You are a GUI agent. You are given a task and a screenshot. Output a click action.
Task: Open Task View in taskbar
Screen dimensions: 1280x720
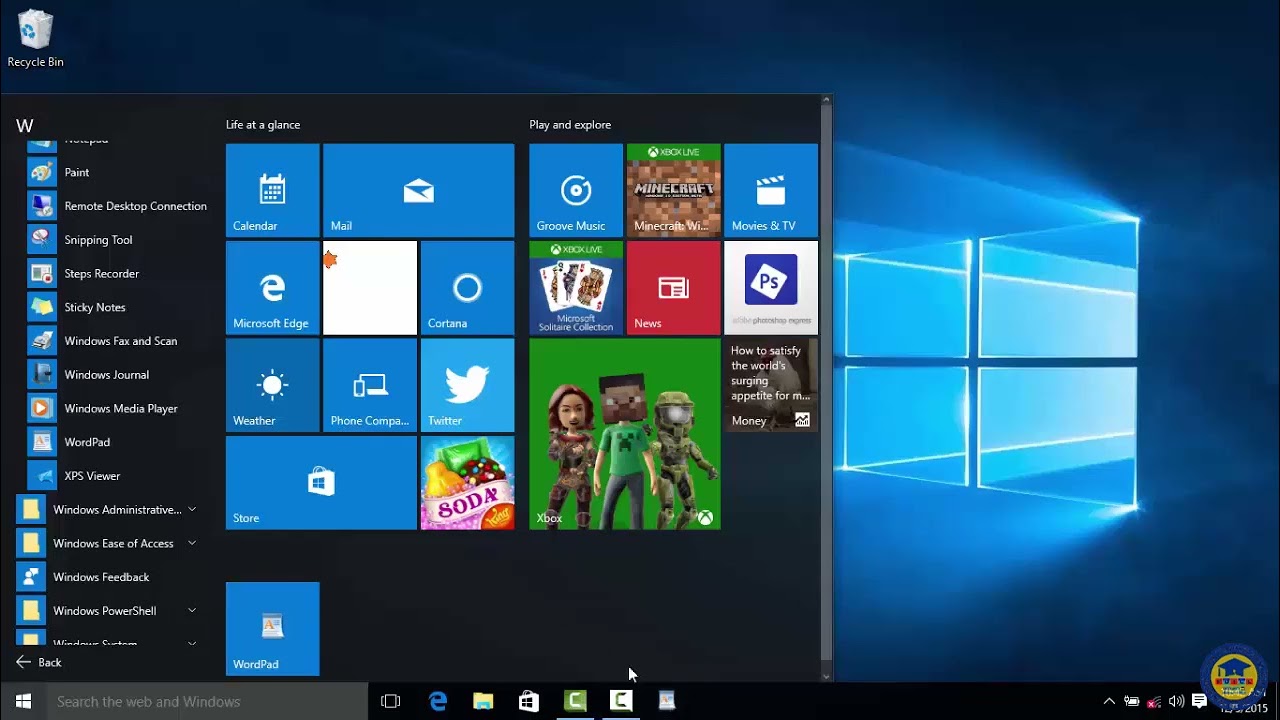391,701
